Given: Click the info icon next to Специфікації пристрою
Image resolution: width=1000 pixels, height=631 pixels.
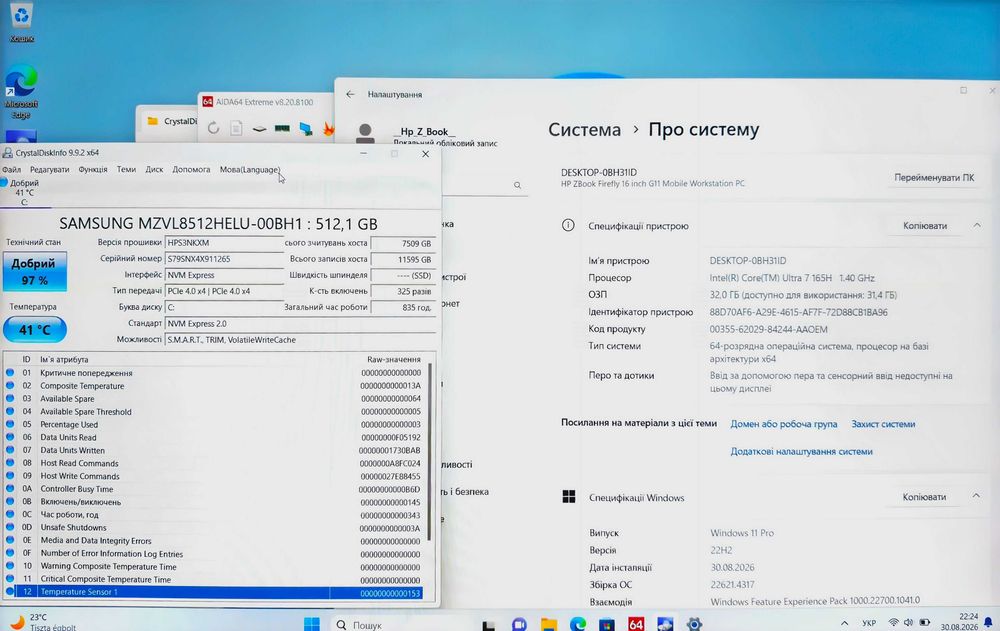Looking at the screenshot, I should point(568,225).
